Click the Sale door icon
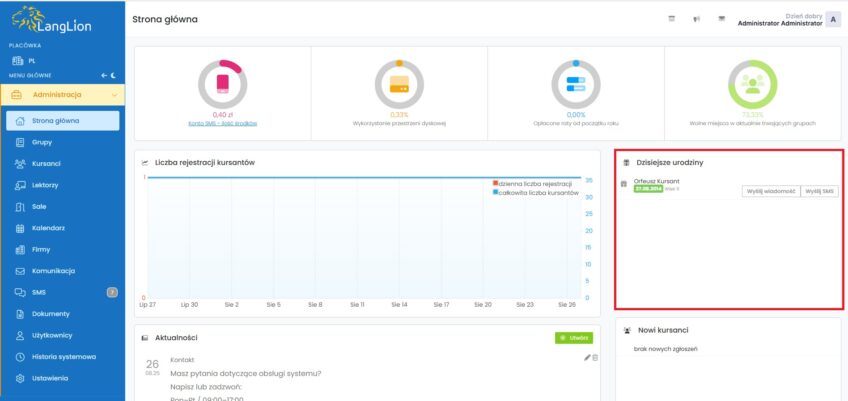The height and width of the screenshot is (401, 848). click(21, 207)
